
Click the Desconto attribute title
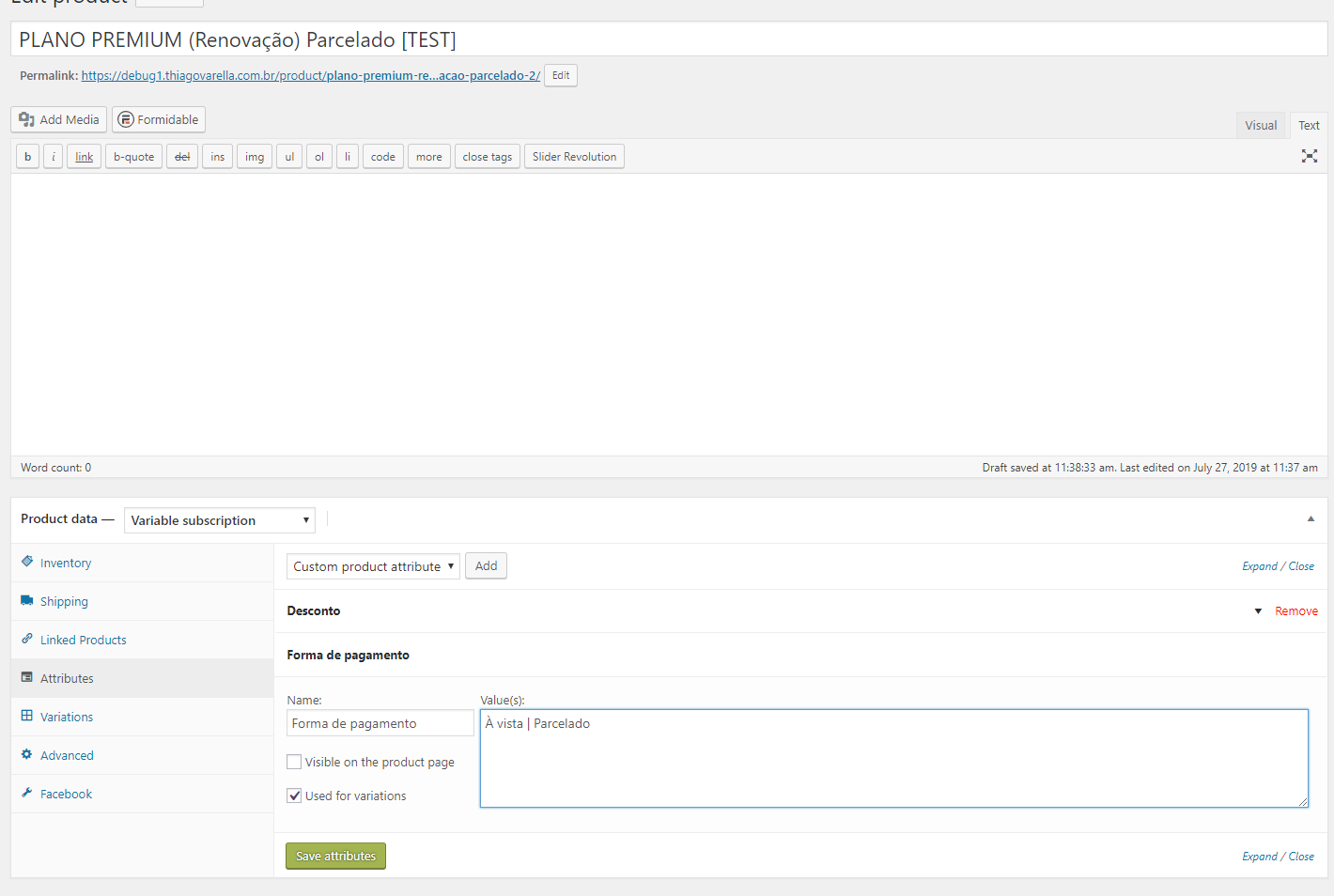314,610
